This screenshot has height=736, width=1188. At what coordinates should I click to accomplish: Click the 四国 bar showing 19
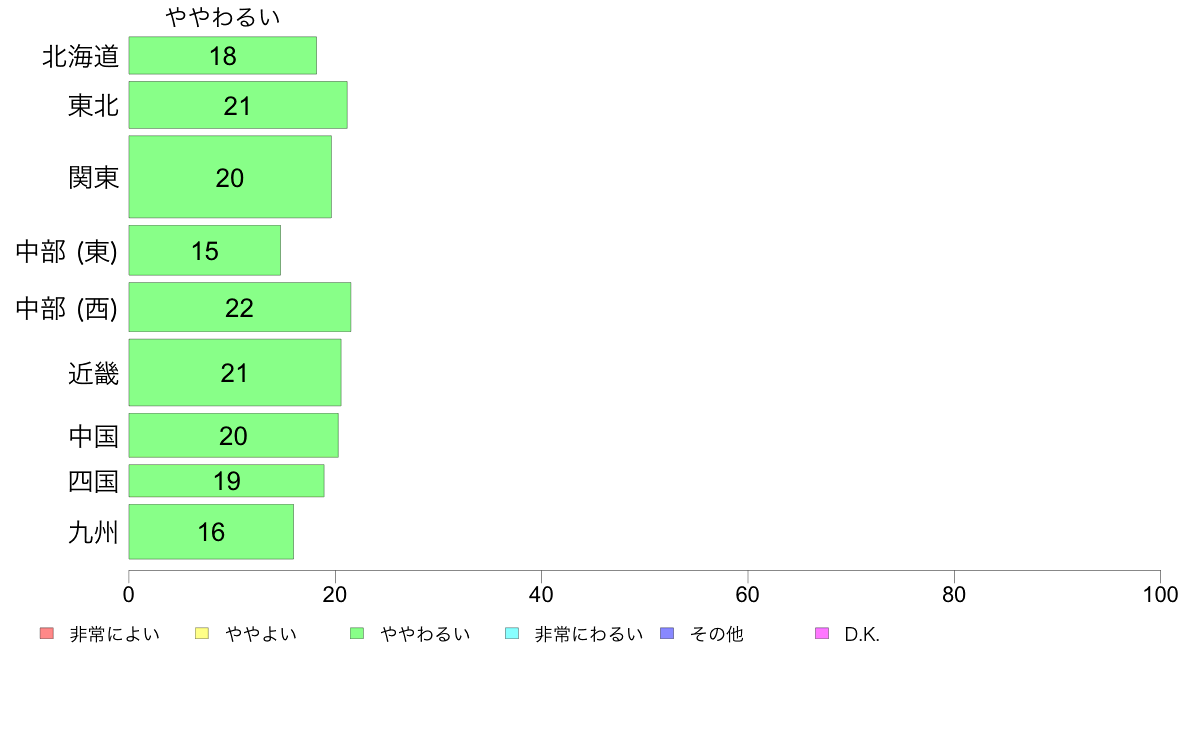click(226, 481)
